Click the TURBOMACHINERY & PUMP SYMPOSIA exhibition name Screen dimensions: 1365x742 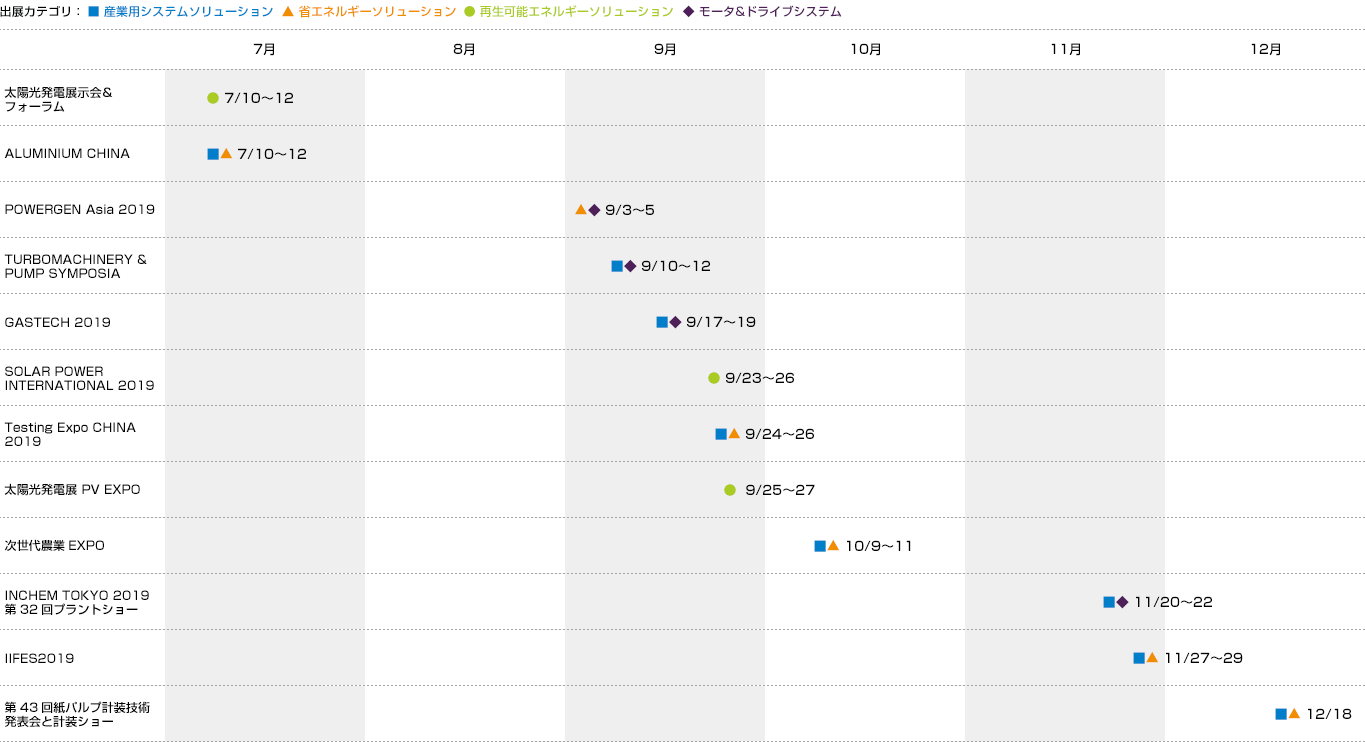75,266
